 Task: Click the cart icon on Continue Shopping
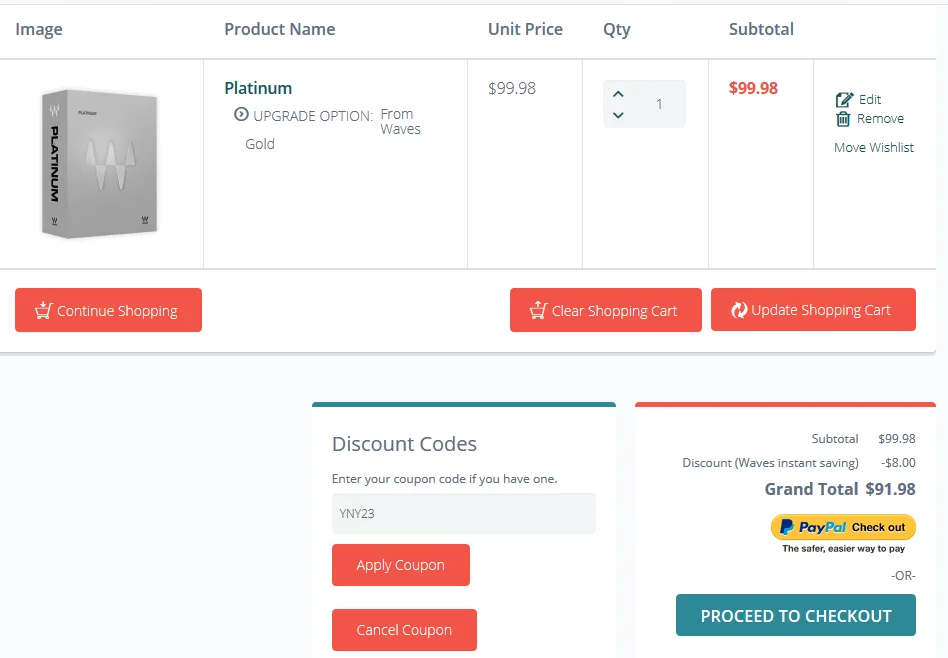44,310
